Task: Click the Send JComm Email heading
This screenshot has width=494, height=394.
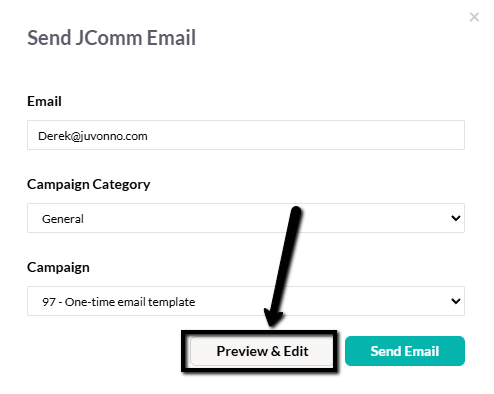Action: 111,37
